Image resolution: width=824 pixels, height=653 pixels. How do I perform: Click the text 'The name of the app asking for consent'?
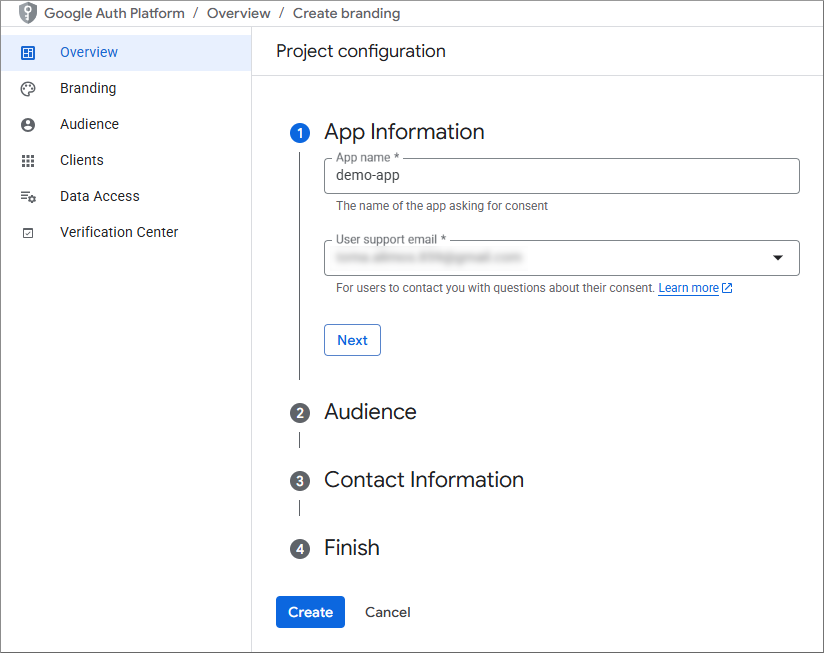pyautogui.click(x=442, y=206)
